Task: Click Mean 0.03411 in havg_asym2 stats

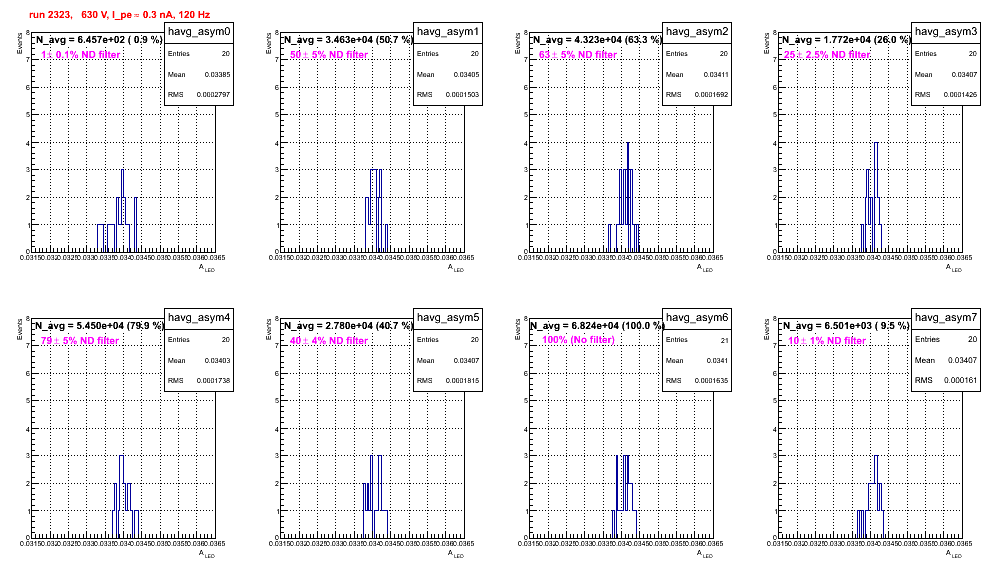Action: coord(697,74)
